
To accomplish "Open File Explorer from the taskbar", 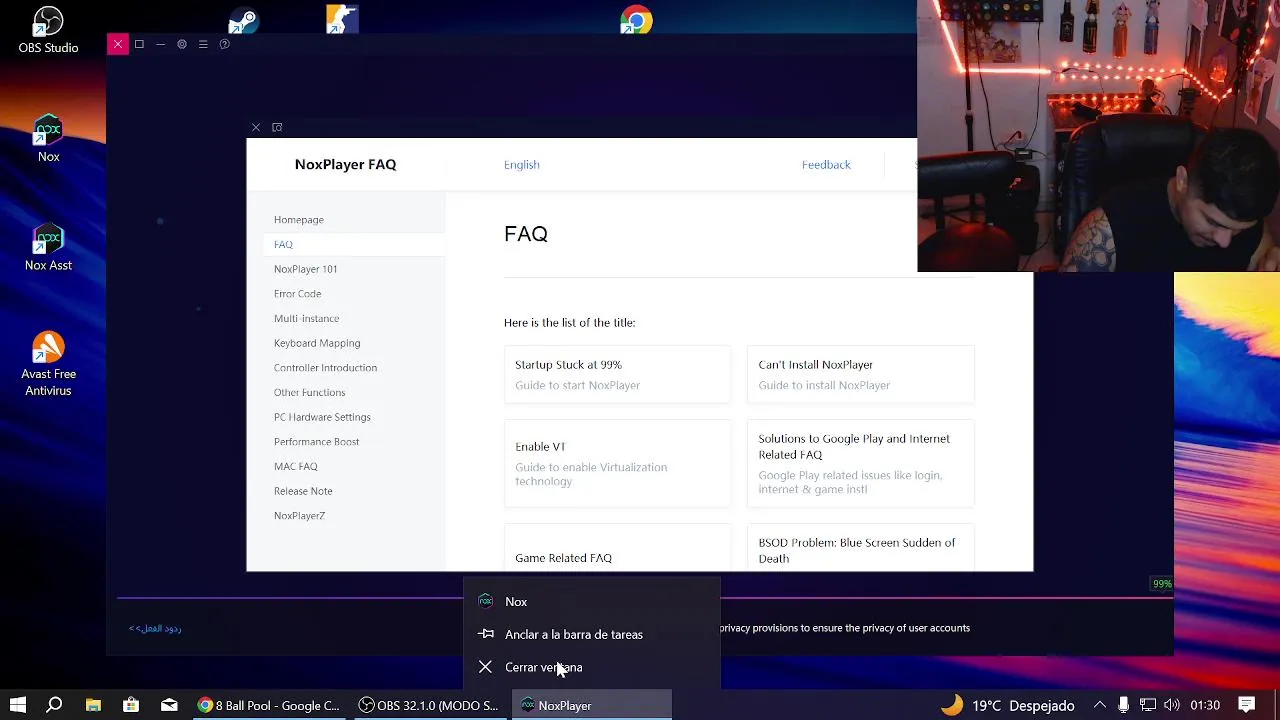I will (93, 705).
